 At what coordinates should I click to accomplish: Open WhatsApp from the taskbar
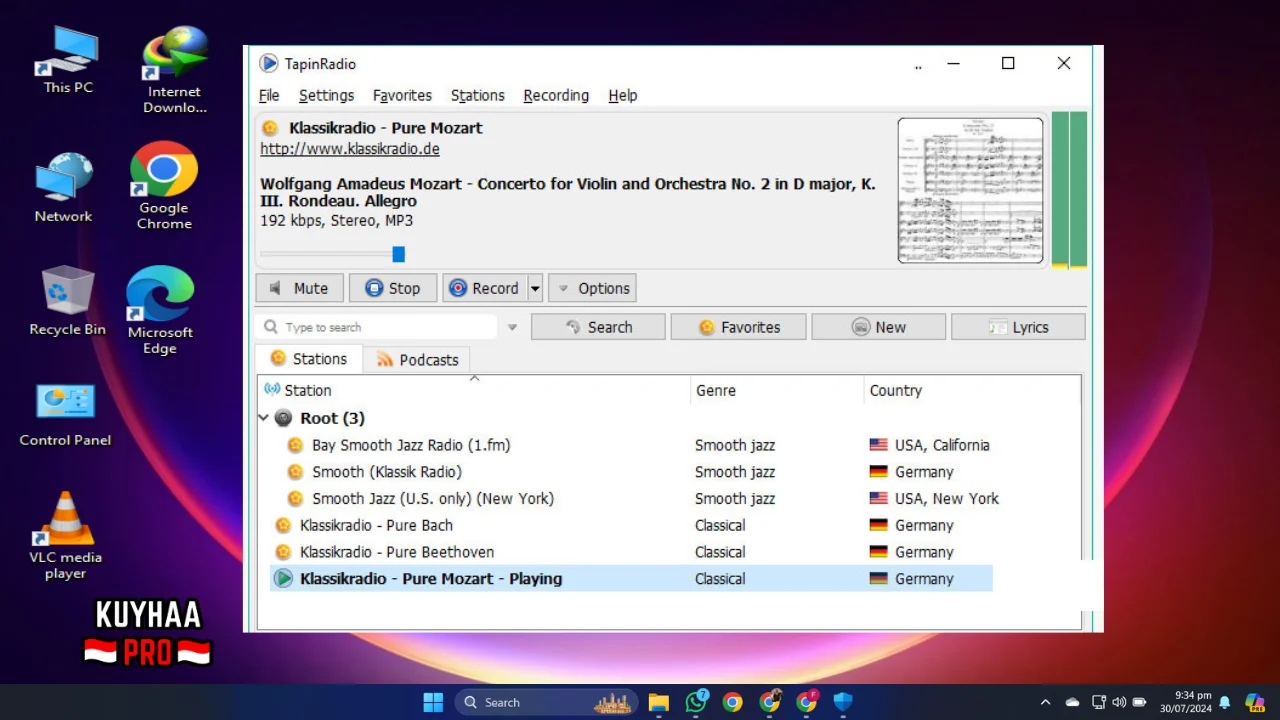(696, 702)
